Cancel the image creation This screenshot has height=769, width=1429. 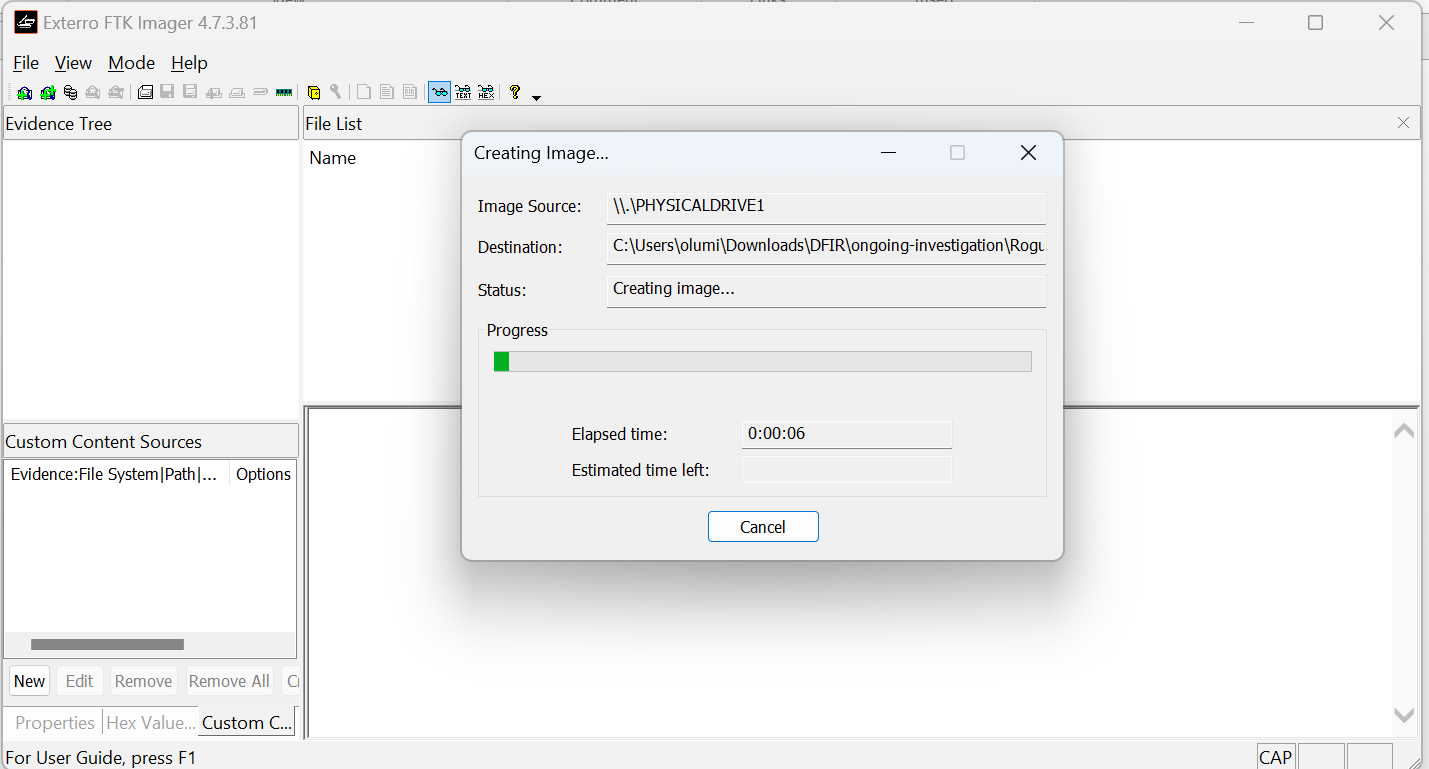(x=763, y=527)
